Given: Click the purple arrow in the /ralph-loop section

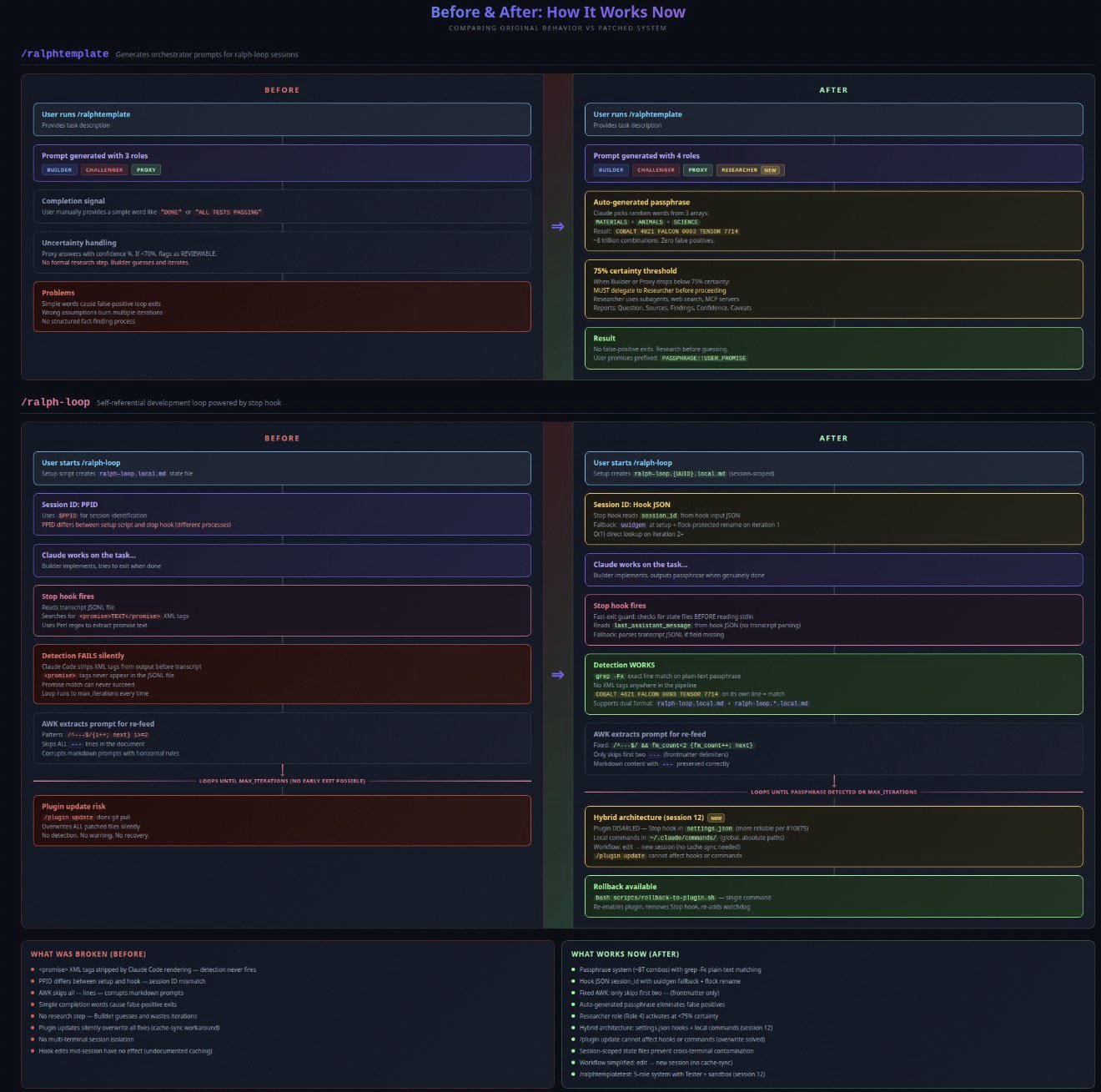Looking at the screenshot, I should (557, 675).
